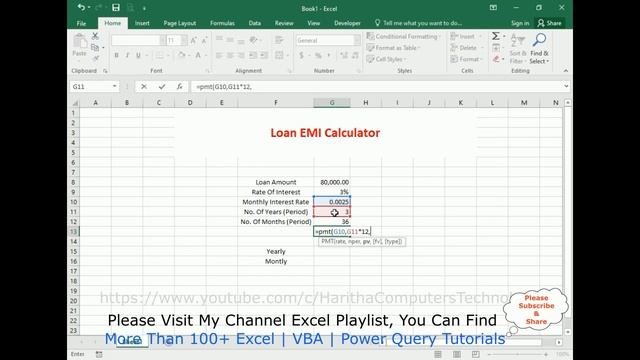The image size is (640, 360).
Task: Expand the formula bar
Action: tap(566, 87)
